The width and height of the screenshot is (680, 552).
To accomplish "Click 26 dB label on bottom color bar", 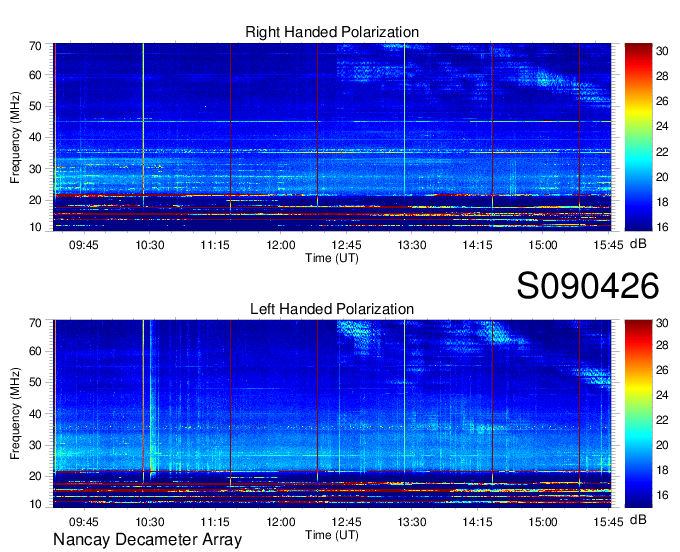I will point(662,370).
